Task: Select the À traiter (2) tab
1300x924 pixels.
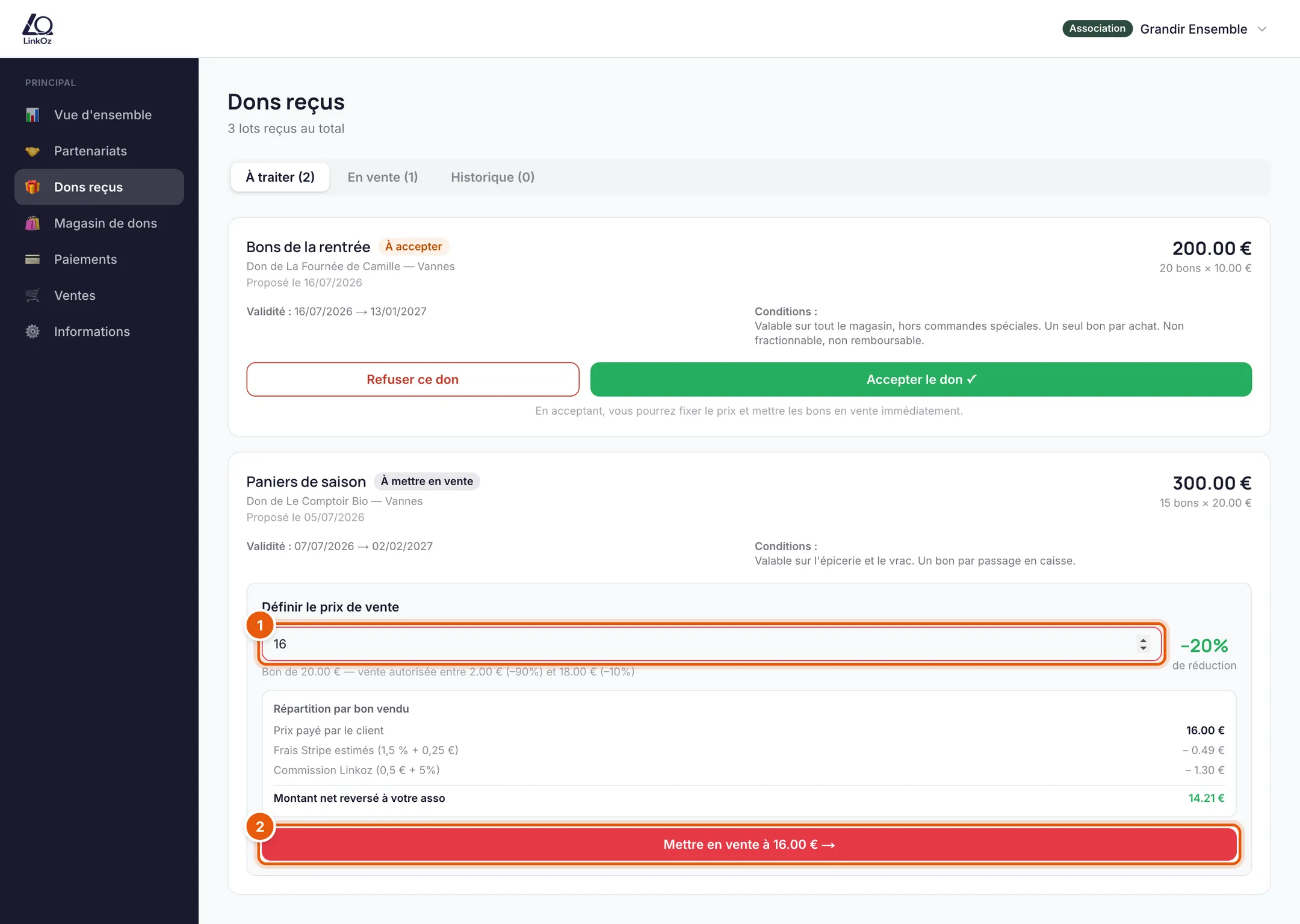Action: pyautogui.click(x=280, y=177)
